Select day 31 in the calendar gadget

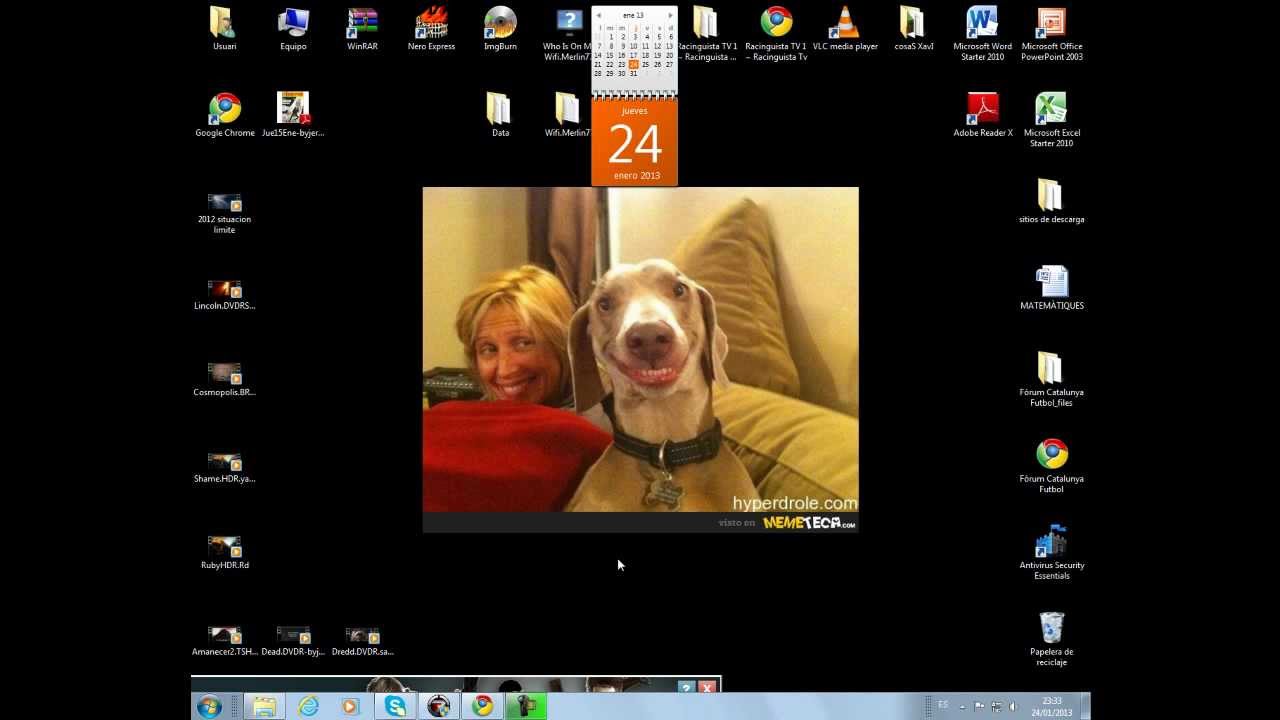pyautogui.click(x=633, y=73)
